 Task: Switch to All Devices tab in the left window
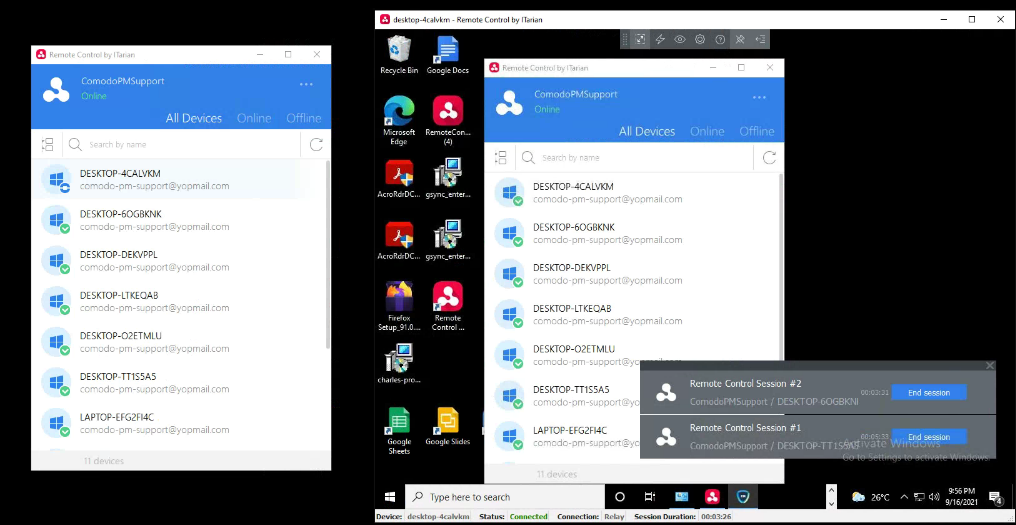coord(194,118)
